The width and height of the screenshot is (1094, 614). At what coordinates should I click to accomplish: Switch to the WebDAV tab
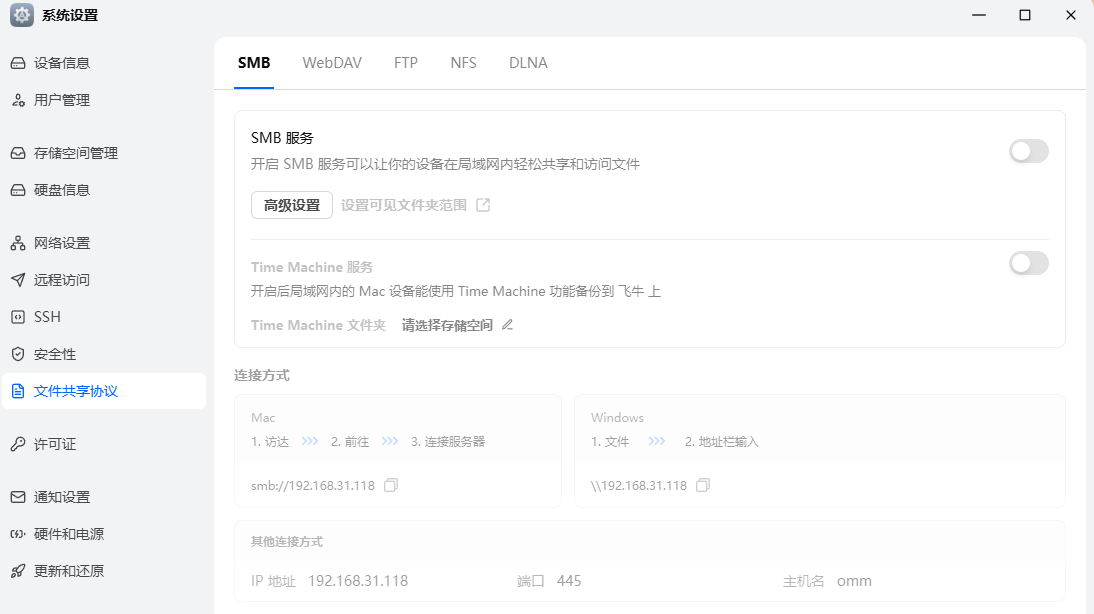click(x=331, y=62)
